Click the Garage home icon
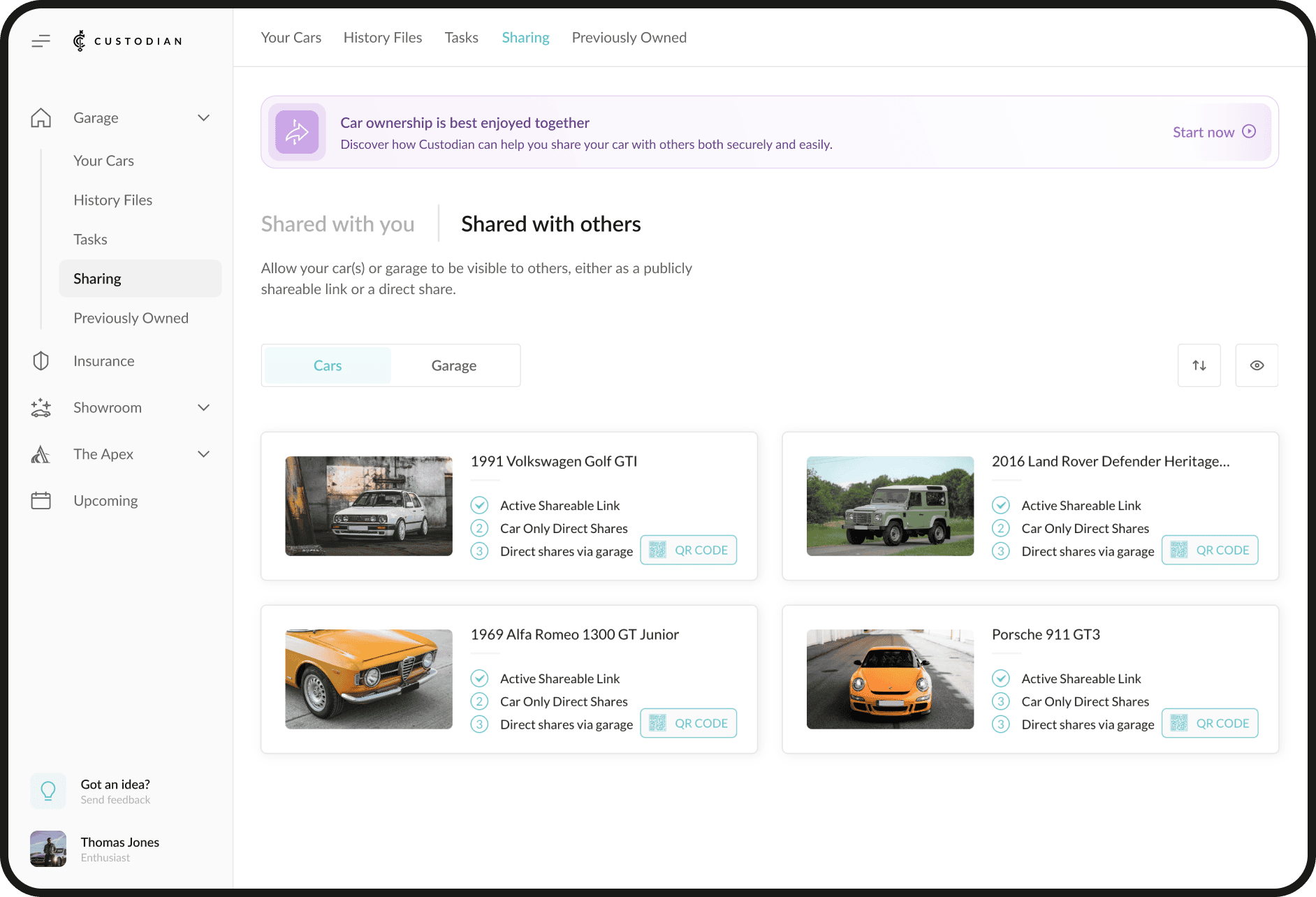Screen dimensions: 1316x897 [41, 117]
